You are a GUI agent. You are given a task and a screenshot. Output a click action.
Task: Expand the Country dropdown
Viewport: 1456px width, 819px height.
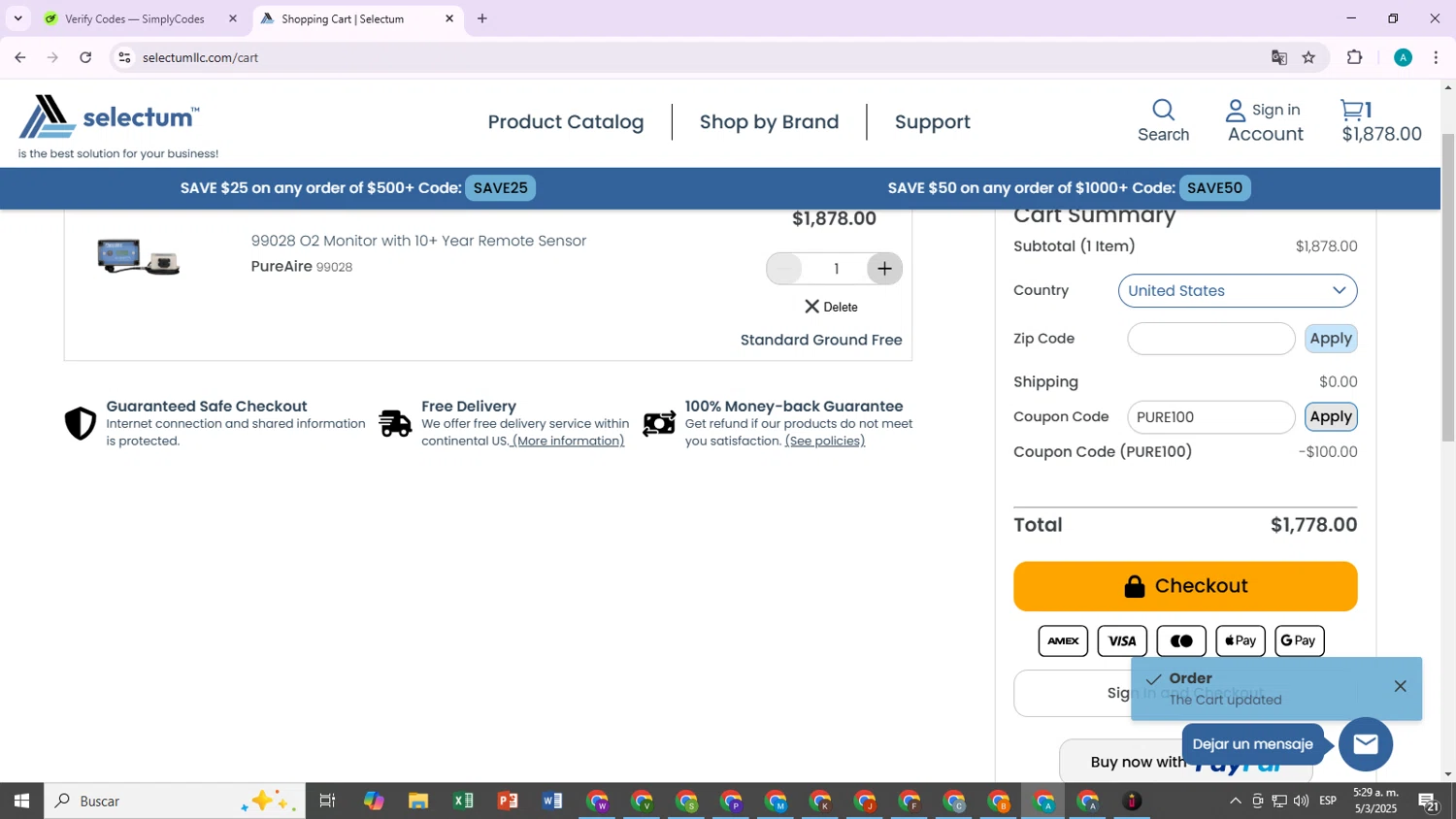1238,290
